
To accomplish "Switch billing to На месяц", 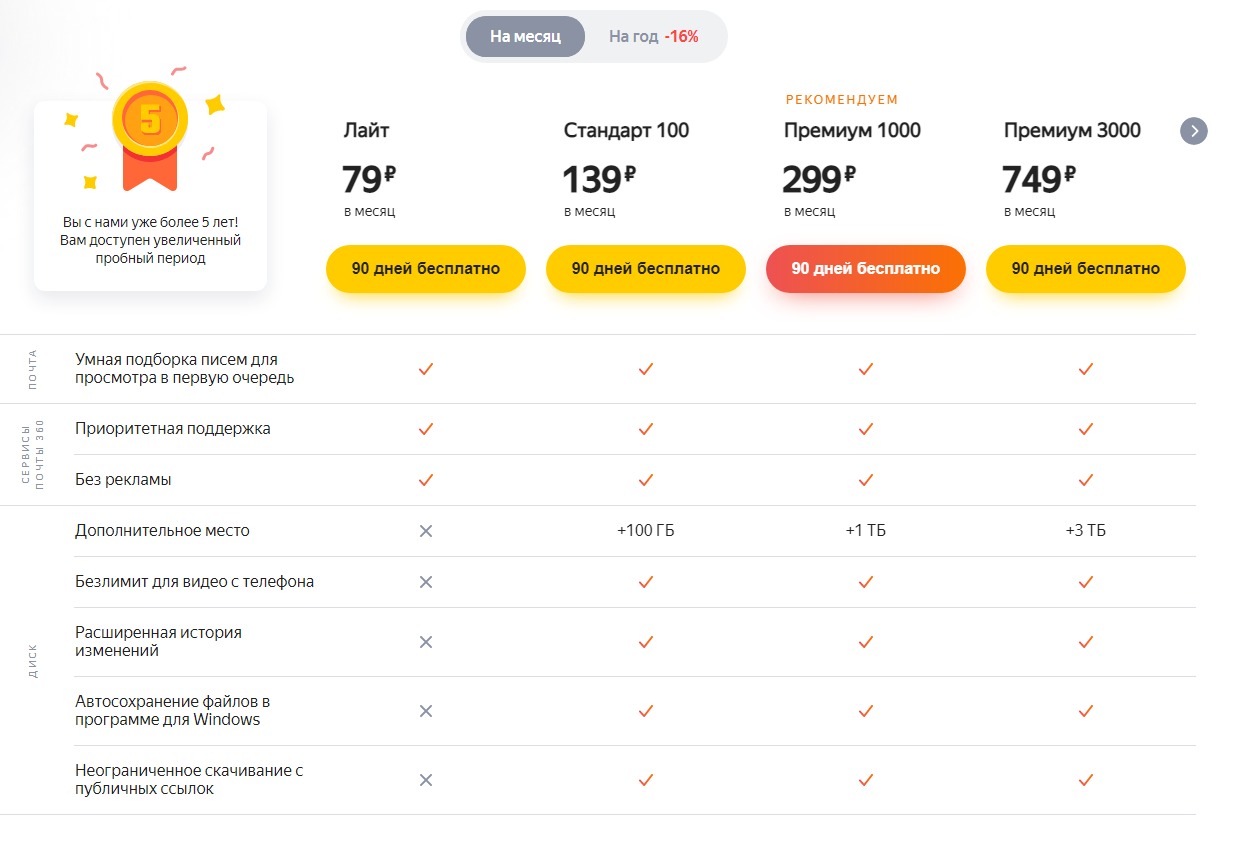I will click(x=525, y=36).
